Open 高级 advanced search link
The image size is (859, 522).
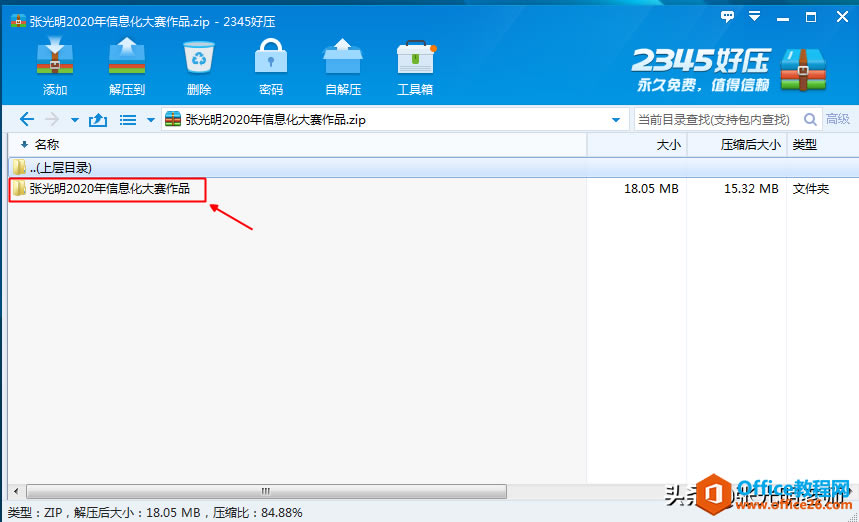[838, 119]
